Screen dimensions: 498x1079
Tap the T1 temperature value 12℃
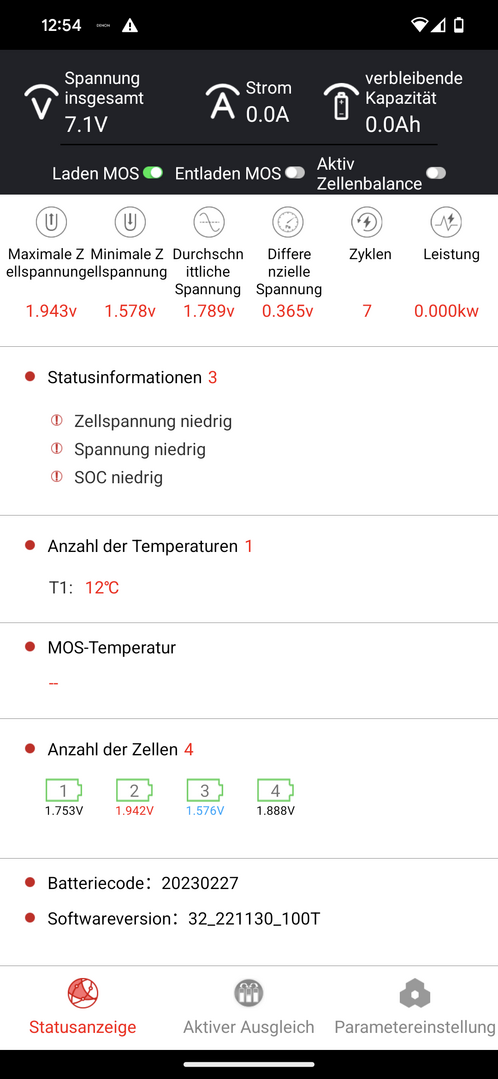(x=102, y=588)
